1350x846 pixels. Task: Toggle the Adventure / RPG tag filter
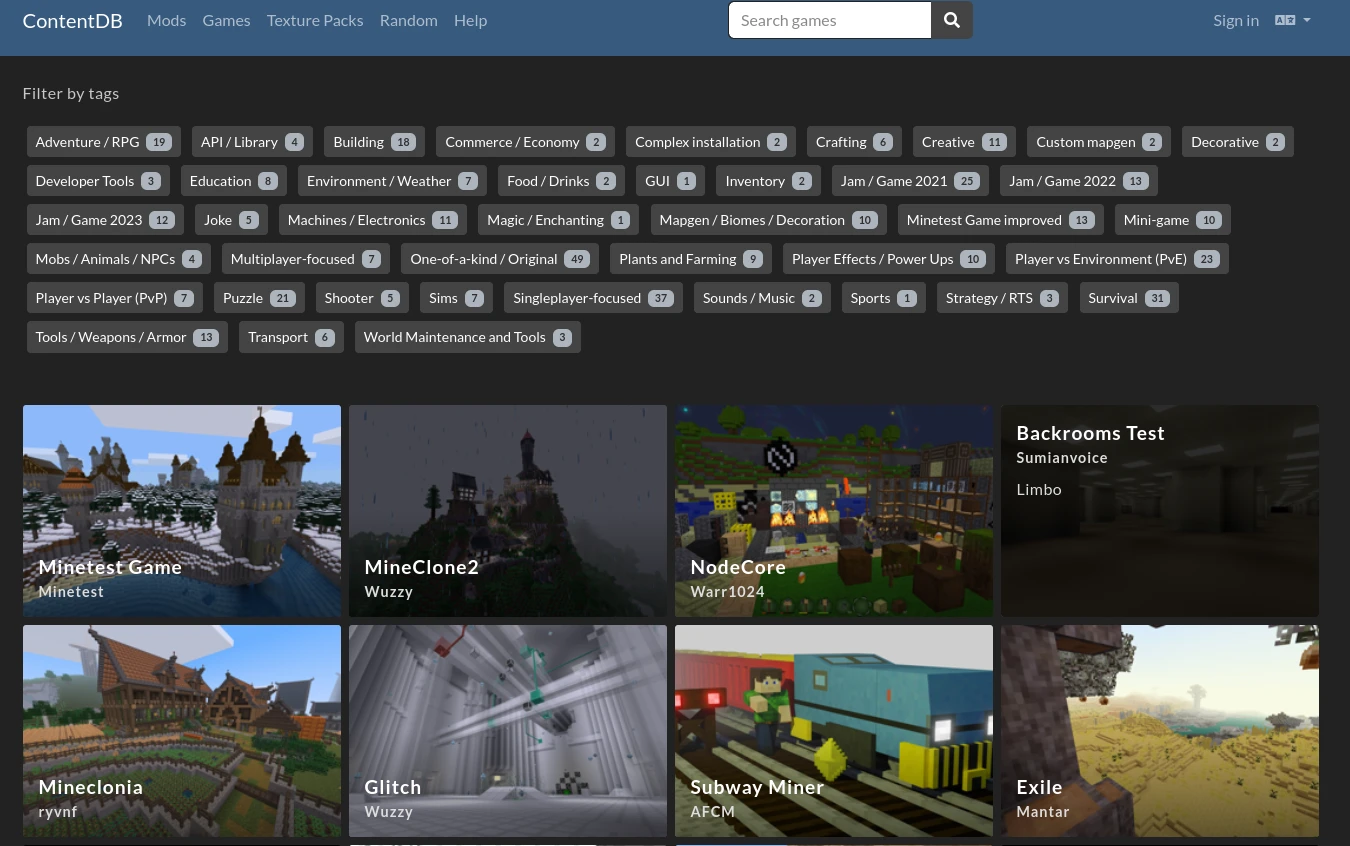[x=103, y=142]
